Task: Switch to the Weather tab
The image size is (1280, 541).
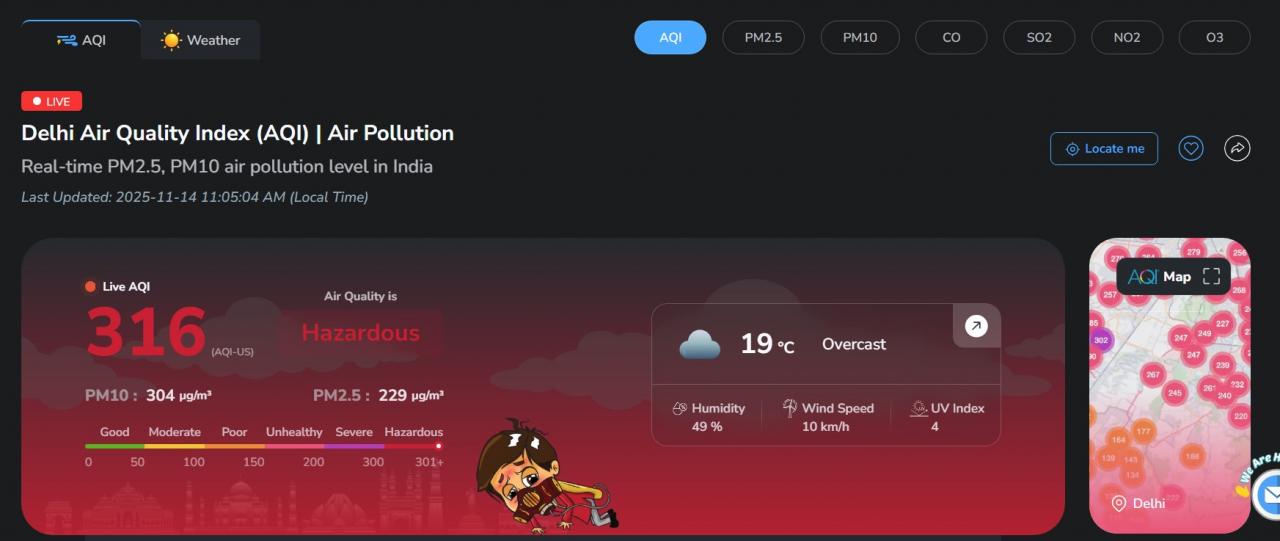Action: click(x=201, y=40)
